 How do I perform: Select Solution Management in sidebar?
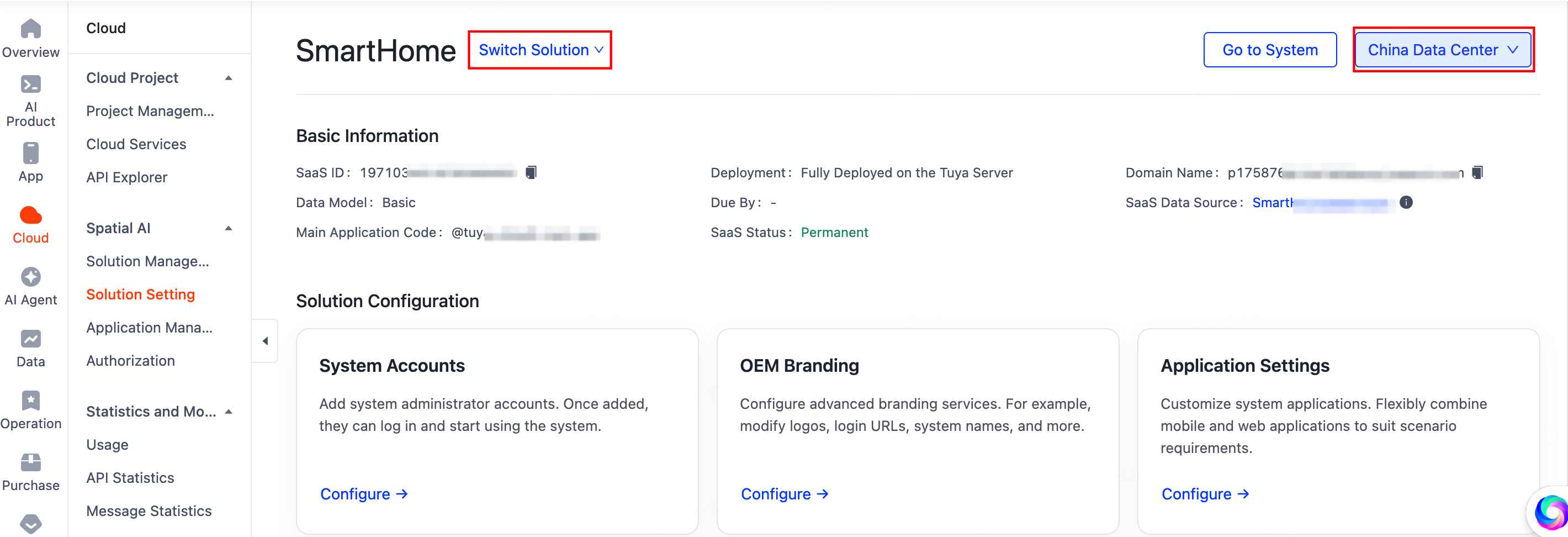pyautogui.click(x=148, y=261)
